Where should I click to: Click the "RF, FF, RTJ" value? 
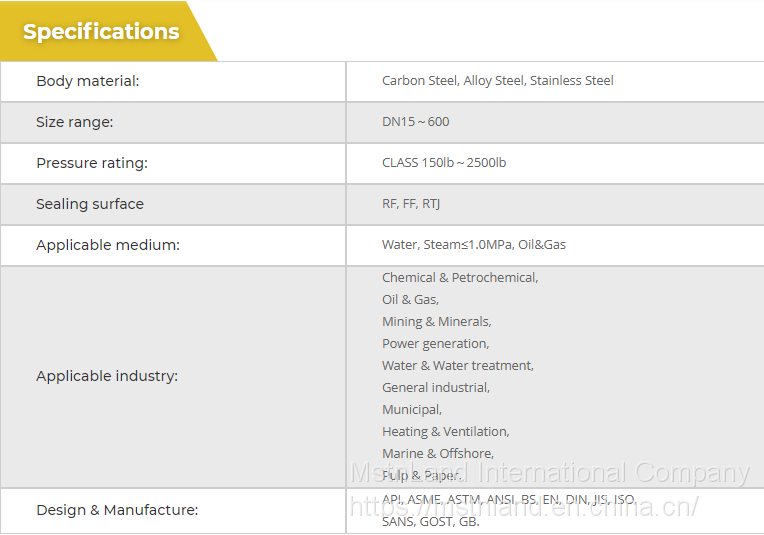click(x=410, y=204)
